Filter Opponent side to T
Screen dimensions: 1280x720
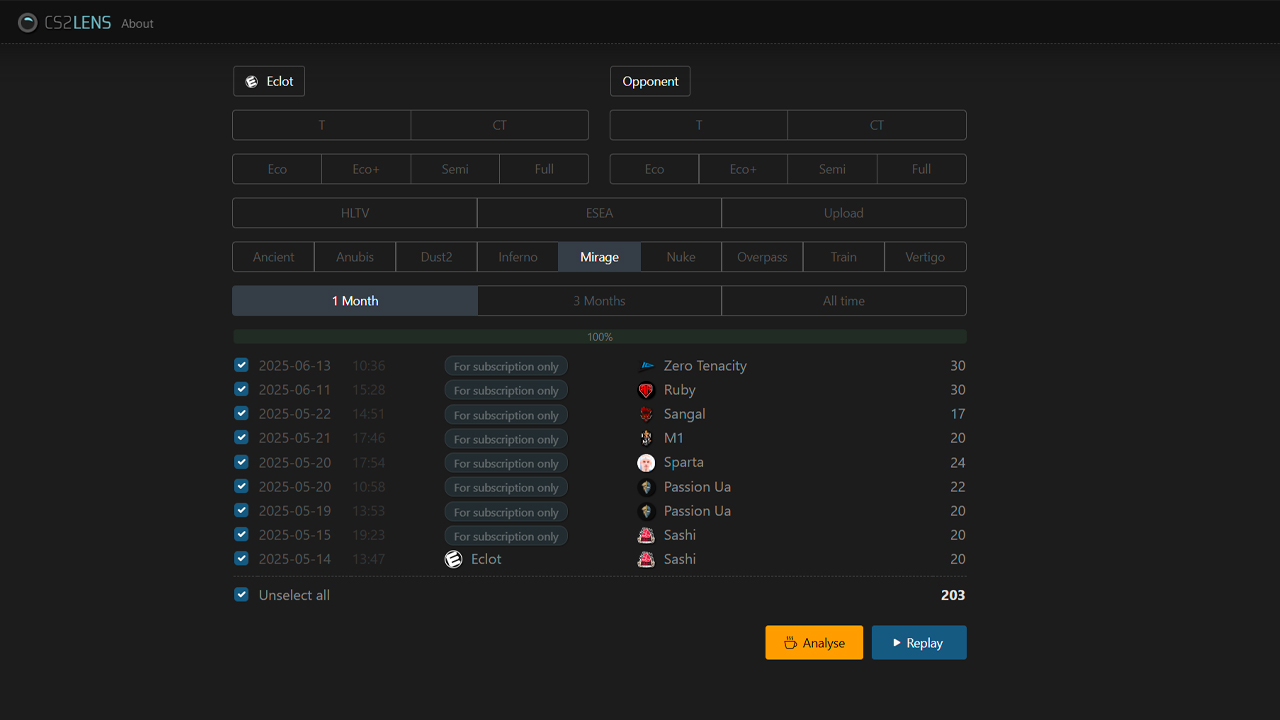point(699,125)
